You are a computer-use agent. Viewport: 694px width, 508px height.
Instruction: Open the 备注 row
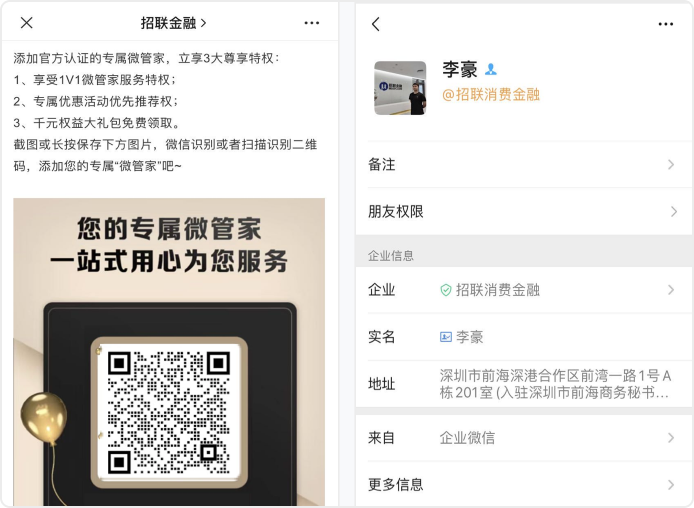[524, 165]
